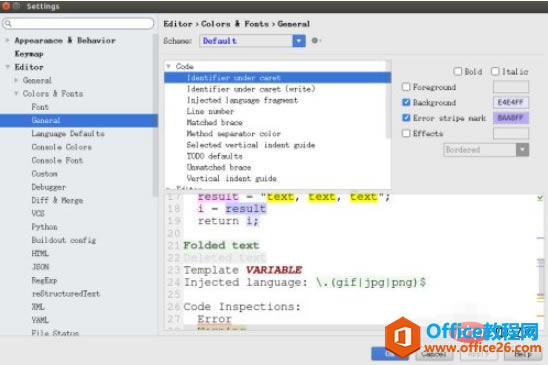Select Line number item
This screenshot has width=548, height=365.
click(x=210, y=111)
